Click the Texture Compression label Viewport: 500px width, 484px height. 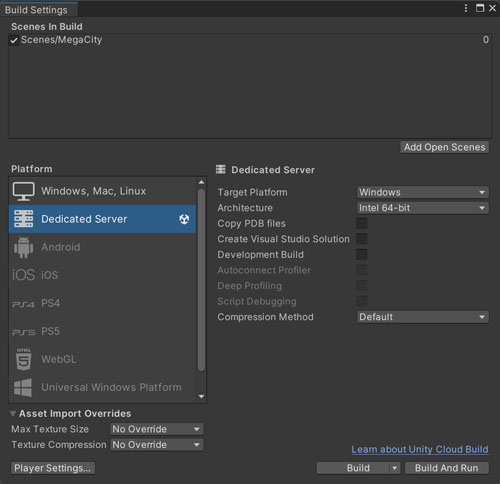click(x=59, y=445)
